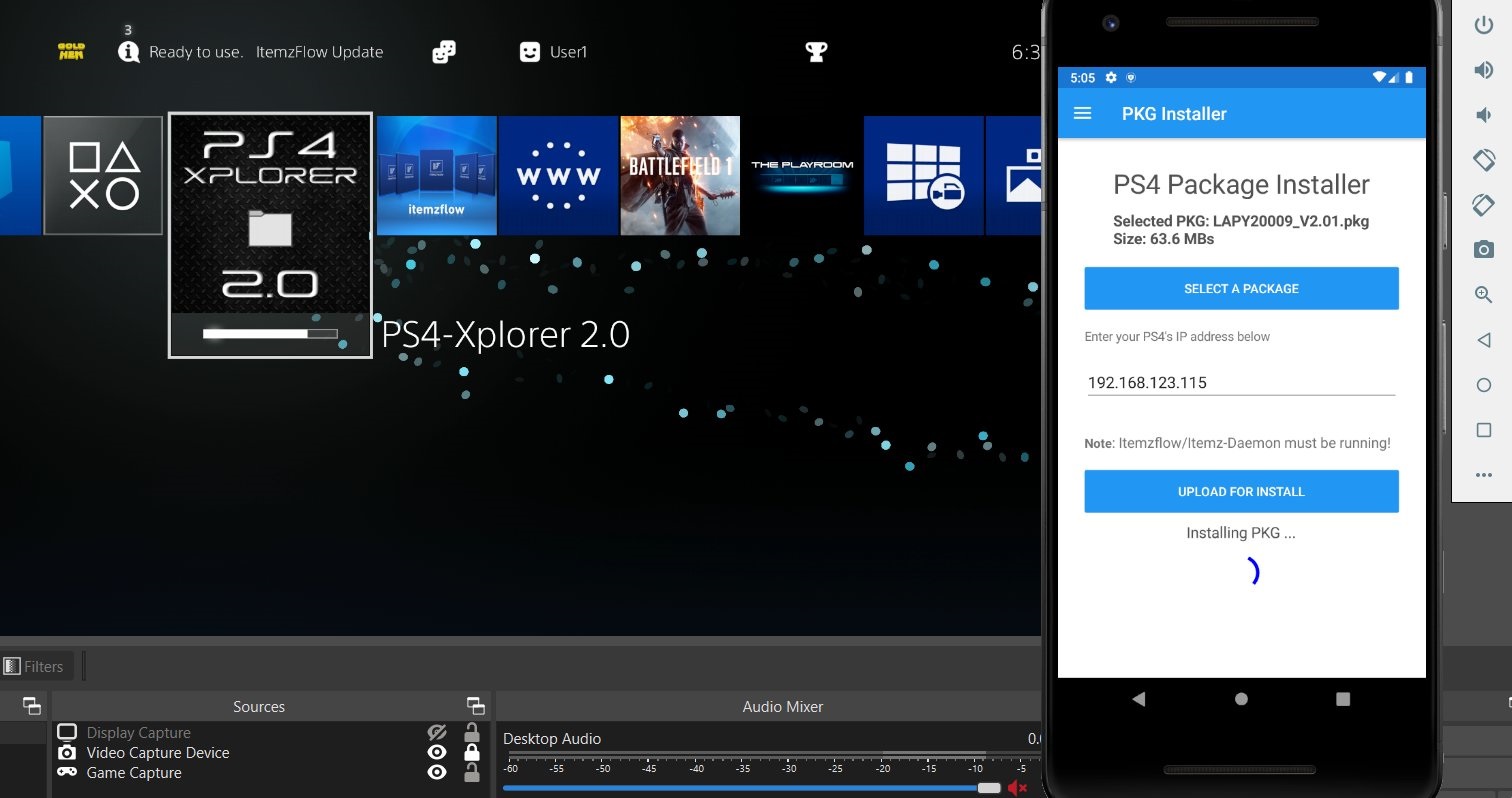Viewport: 1512px width, 798px height.
Task: Tap the UPLOAD FOR INSTALL button
Action: [x=1241, y=492]
